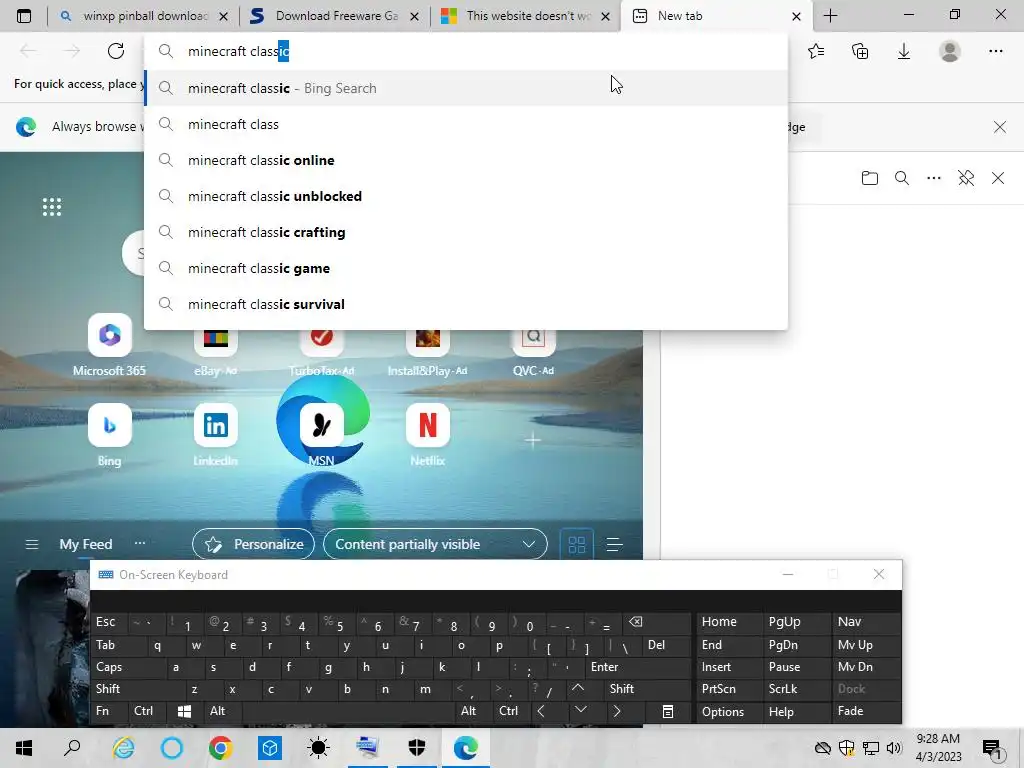
Task: Switch feed to list view
Action: pos(614,544)
